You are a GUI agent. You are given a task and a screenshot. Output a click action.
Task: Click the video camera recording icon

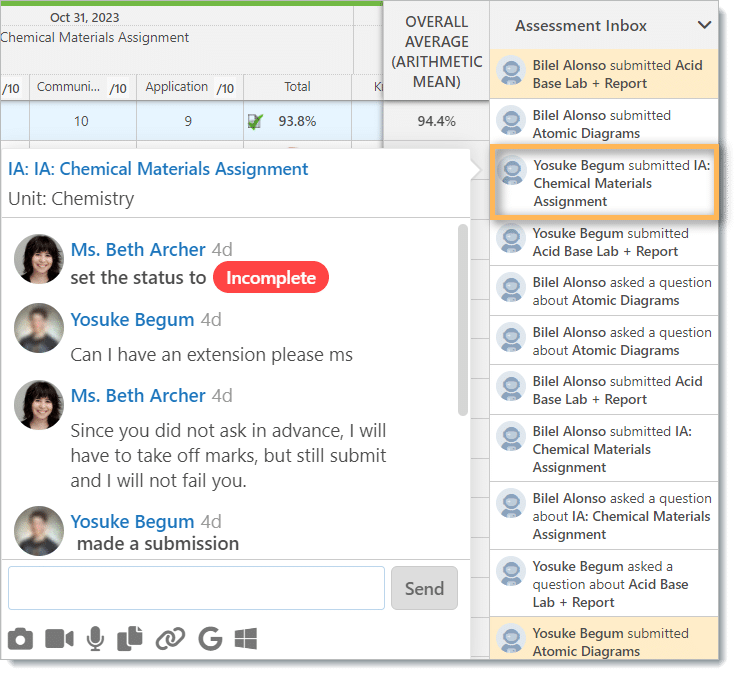tap(59, 638)
